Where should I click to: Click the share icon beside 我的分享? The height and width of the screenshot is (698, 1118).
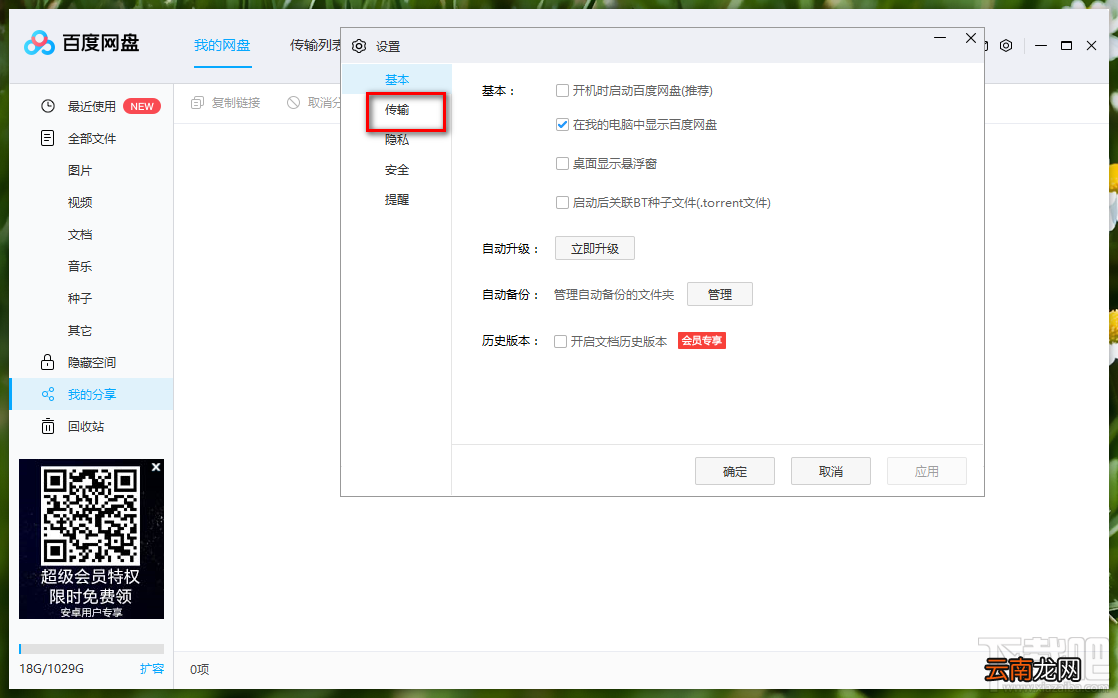coord(48,394)
